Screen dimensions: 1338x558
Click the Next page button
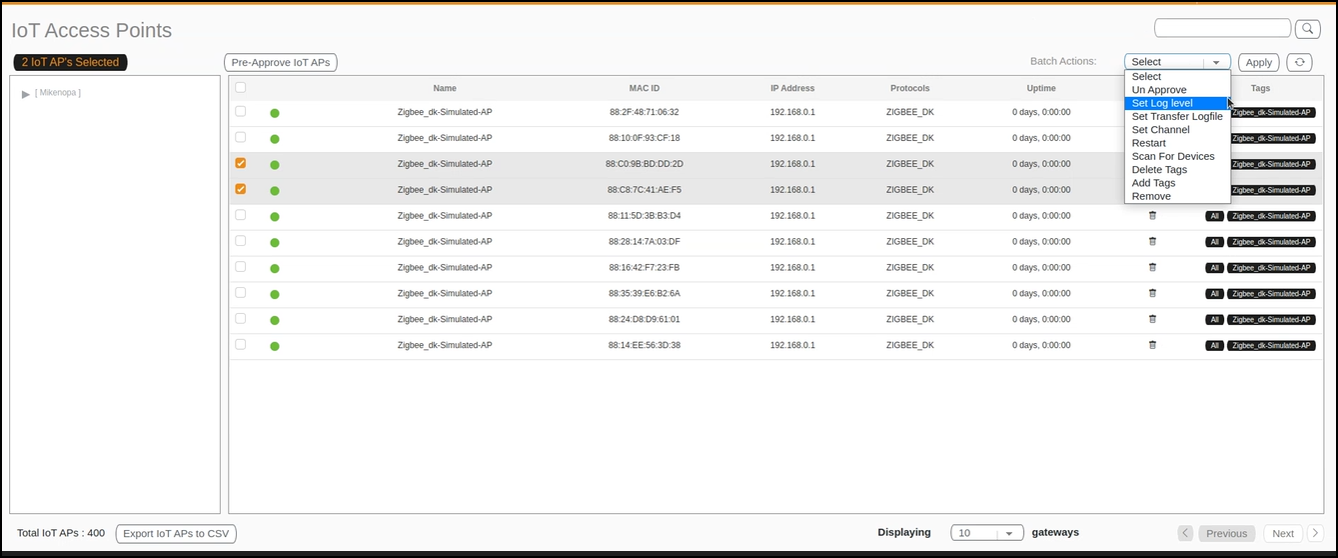tap(1283, 533)
